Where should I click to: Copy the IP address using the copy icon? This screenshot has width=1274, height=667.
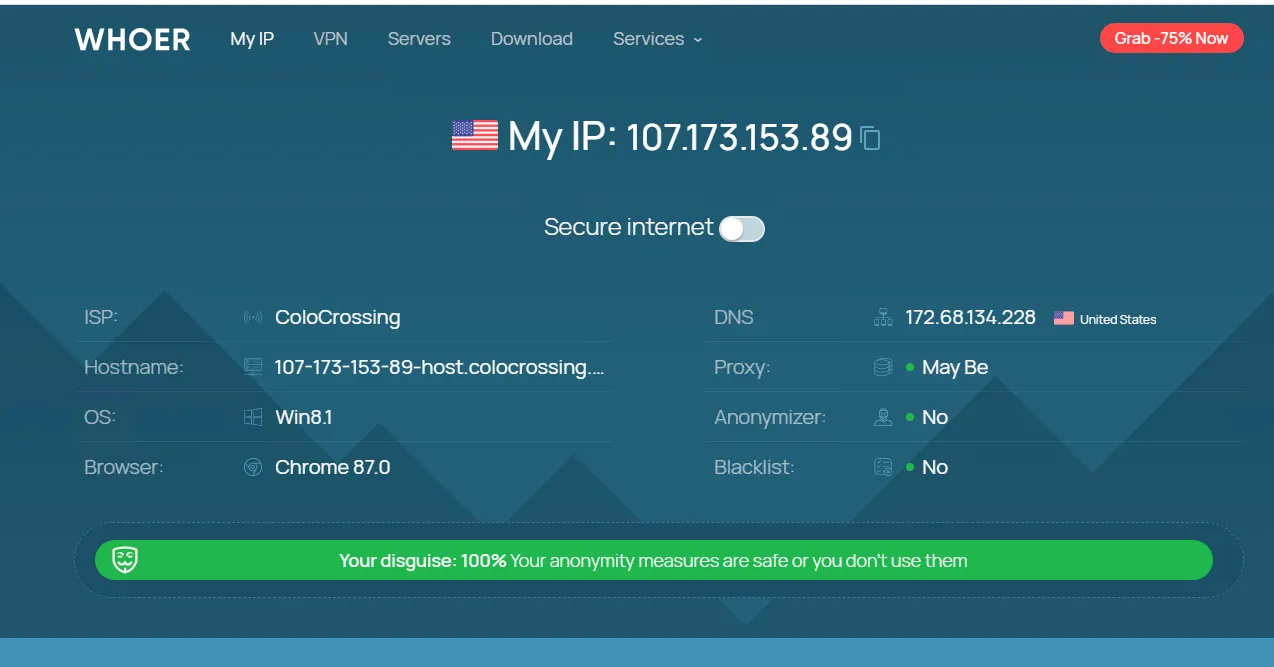tap(870, 138)
